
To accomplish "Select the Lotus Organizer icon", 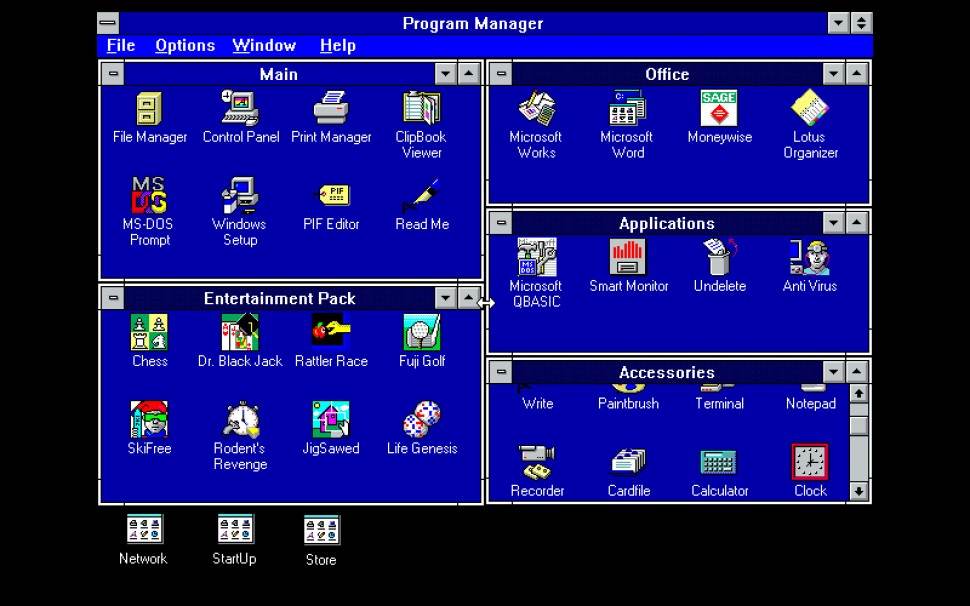I will coord(810,109).
